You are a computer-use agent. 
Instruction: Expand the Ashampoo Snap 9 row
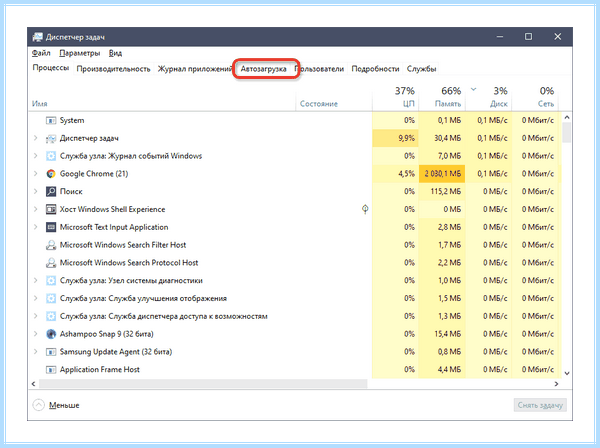pyautogui.click(x=36, y=334)
